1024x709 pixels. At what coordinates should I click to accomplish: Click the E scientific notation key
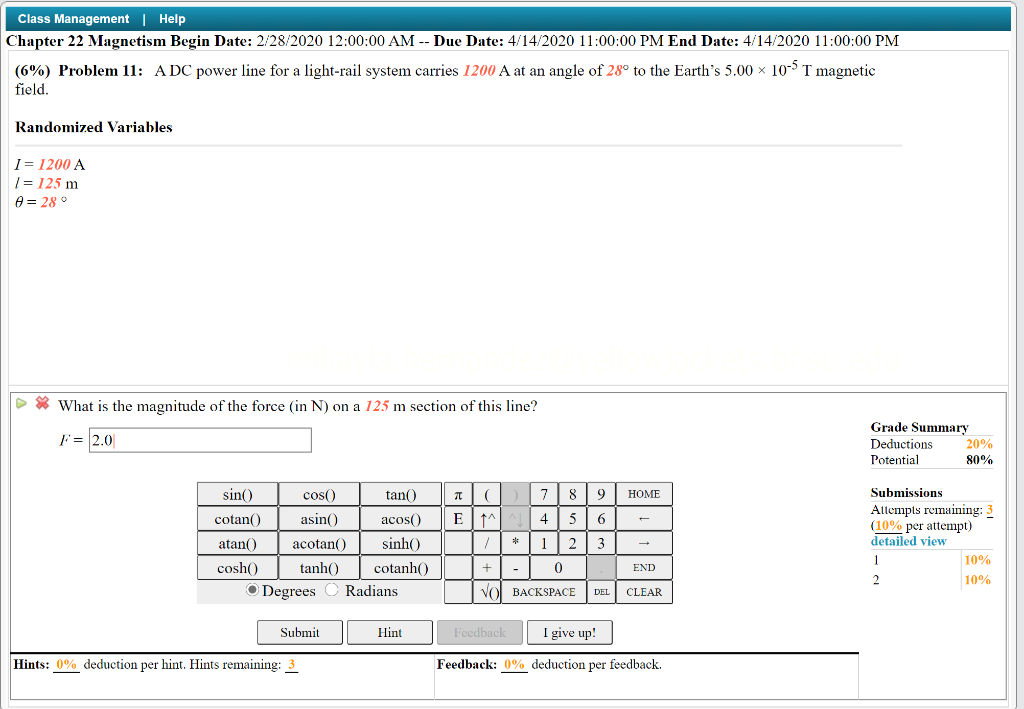click(x=457, y=518)
